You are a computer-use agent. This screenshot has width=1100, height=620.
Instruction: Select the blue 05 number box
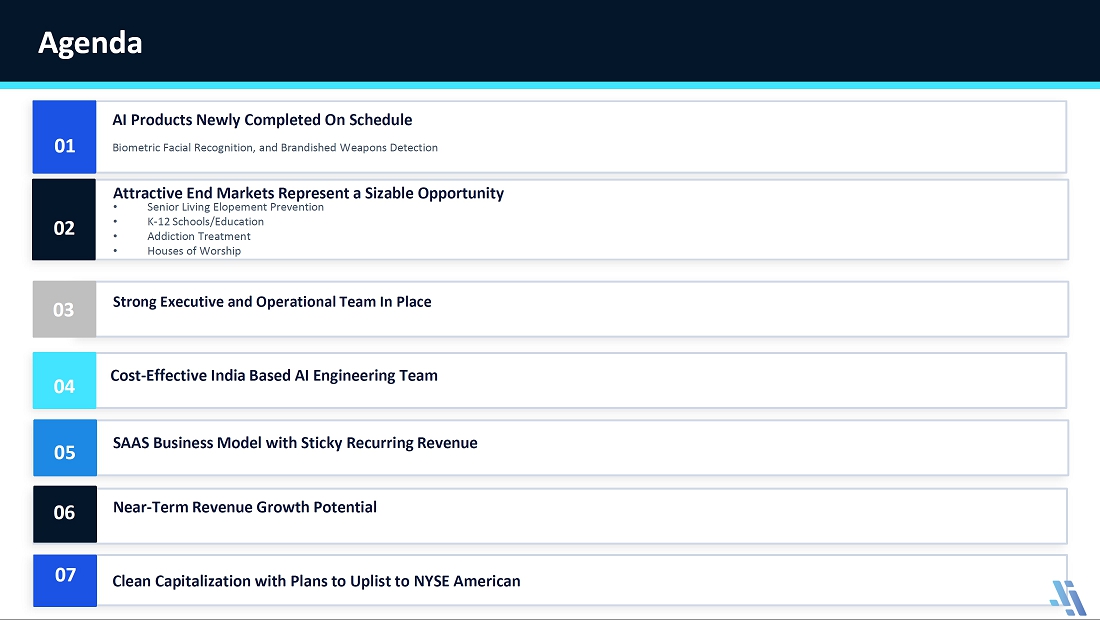coord(65,447)
